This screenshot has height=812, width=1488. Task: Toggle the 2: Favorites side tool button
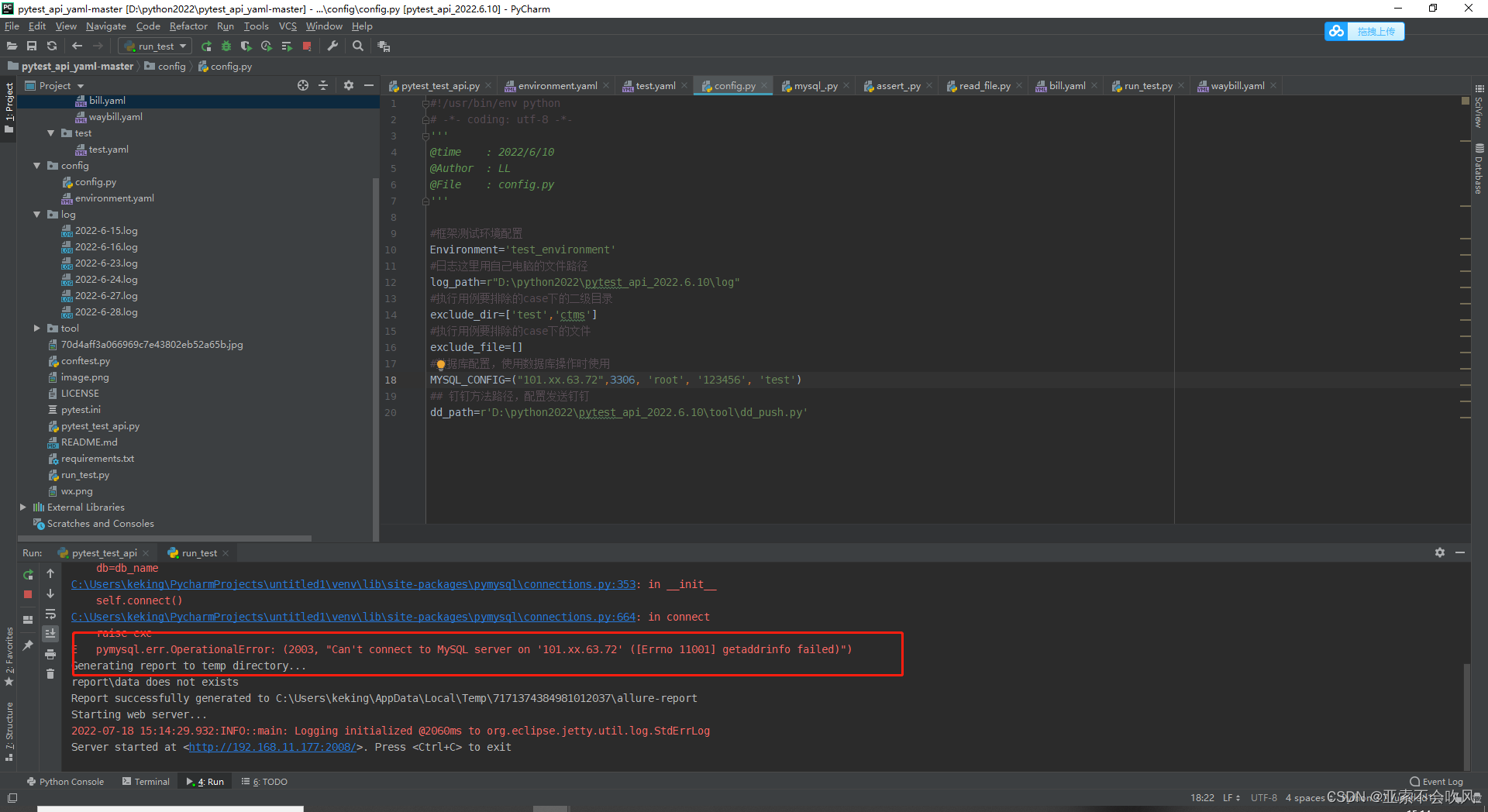click(x=9, y=657)
